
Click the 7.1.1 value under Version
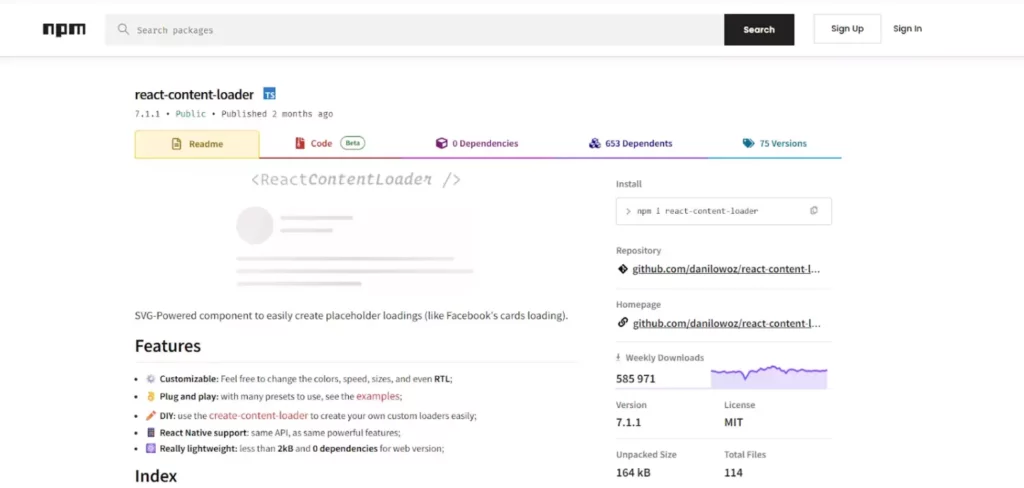coord(628,423)
